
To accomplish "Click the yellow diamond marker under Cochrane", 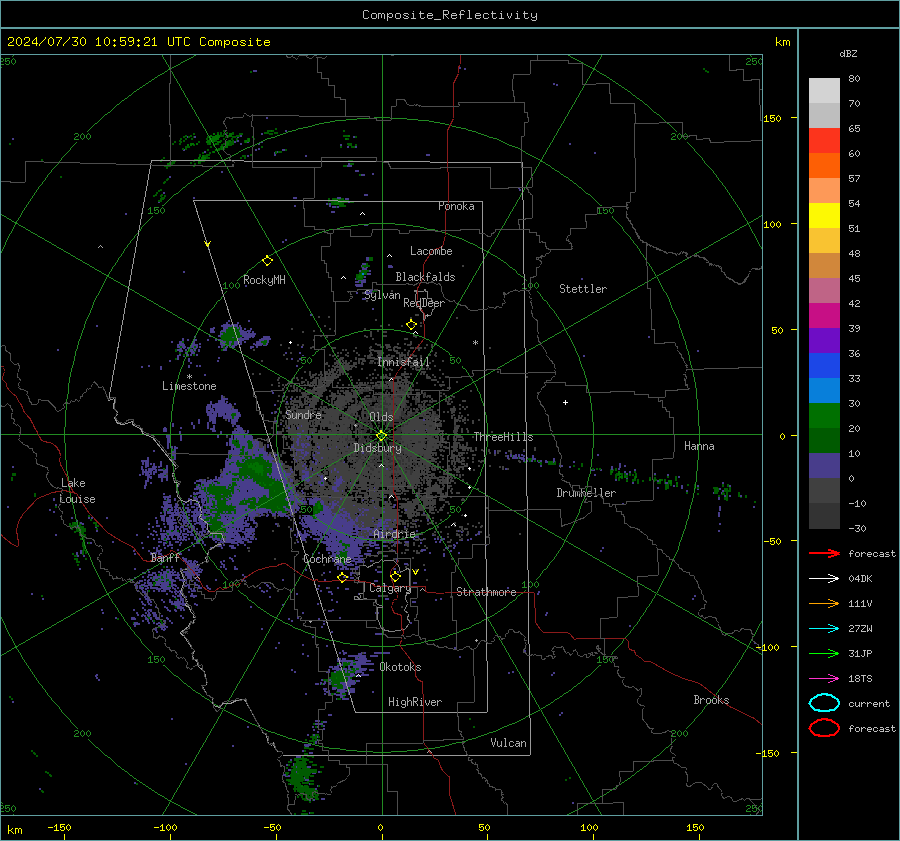I will pyautogui.click(x=343, y=578).
